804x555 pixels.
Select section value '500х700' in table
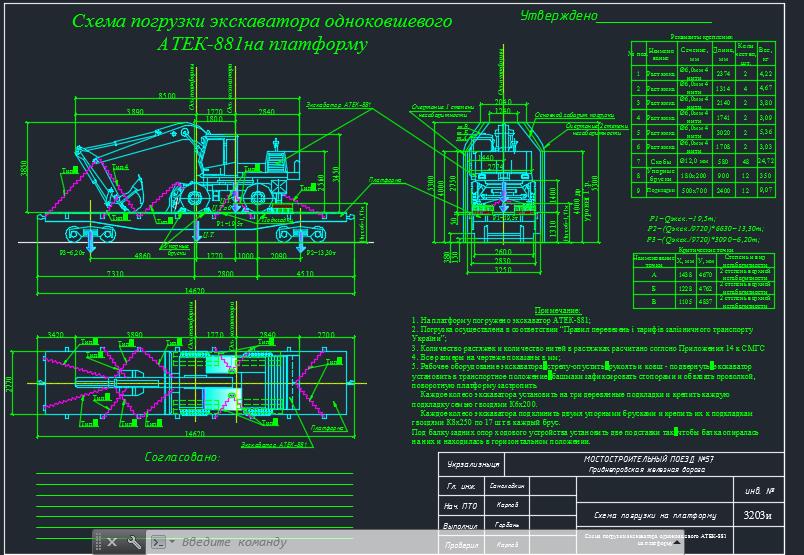point(693,190)
